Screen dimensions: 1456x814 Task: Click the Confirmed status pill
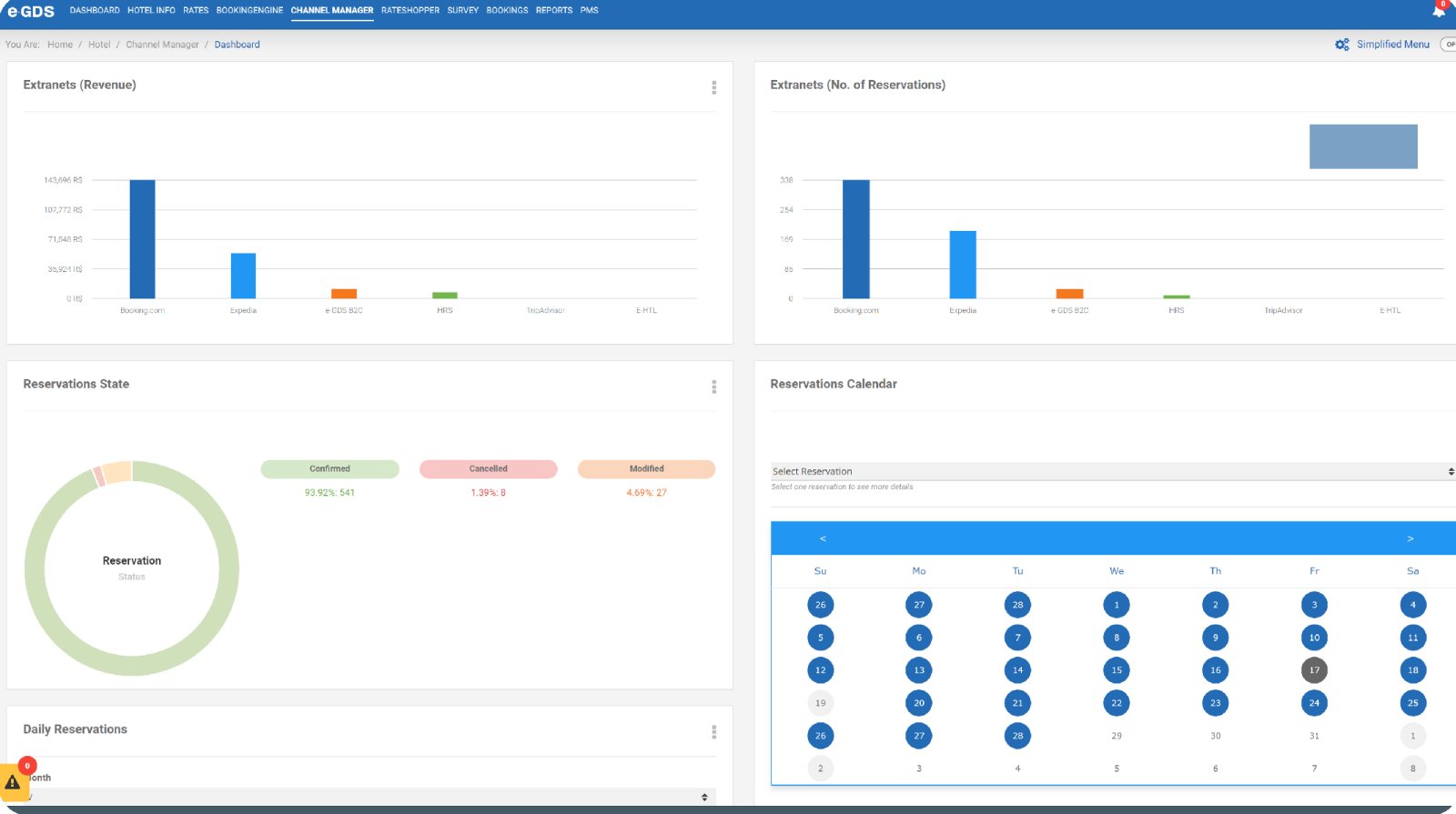(x=330, y=469)
